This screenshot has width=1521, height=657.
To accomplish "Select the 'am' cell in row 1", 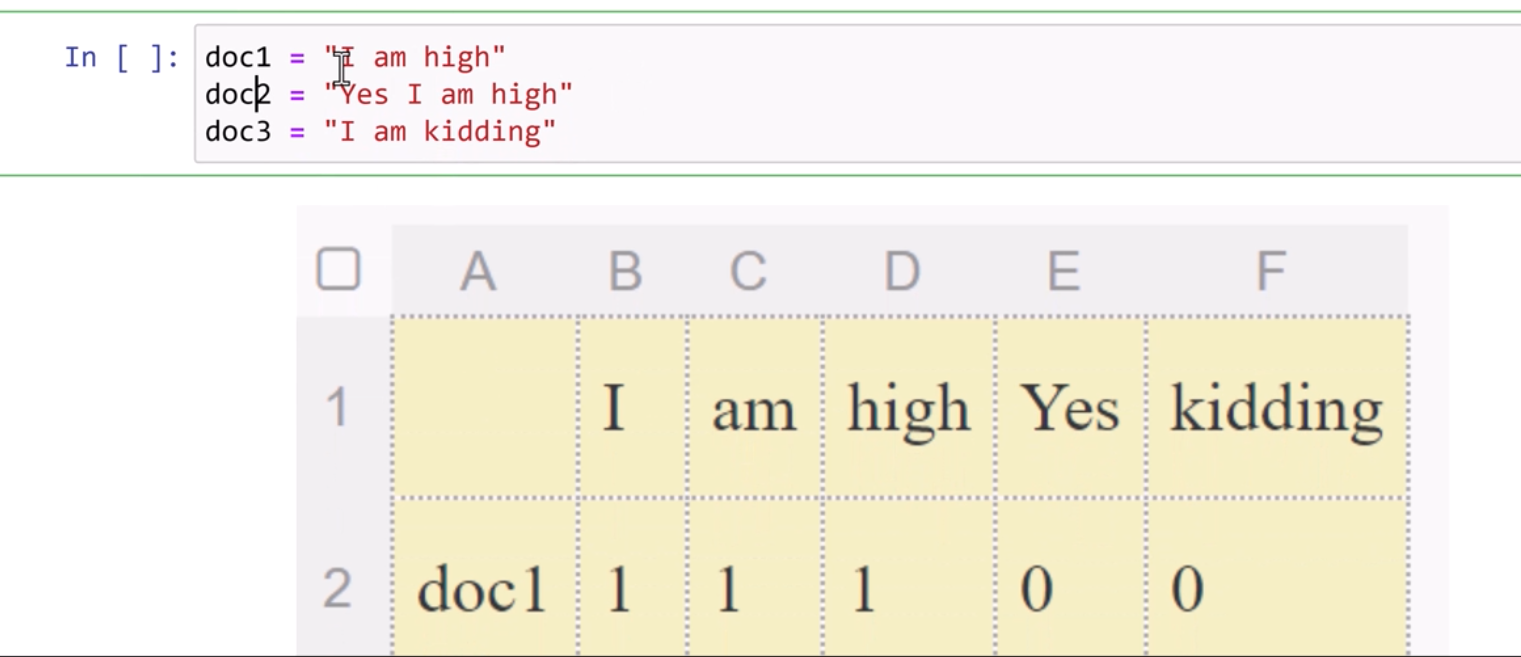I will [x=754, y=409].
